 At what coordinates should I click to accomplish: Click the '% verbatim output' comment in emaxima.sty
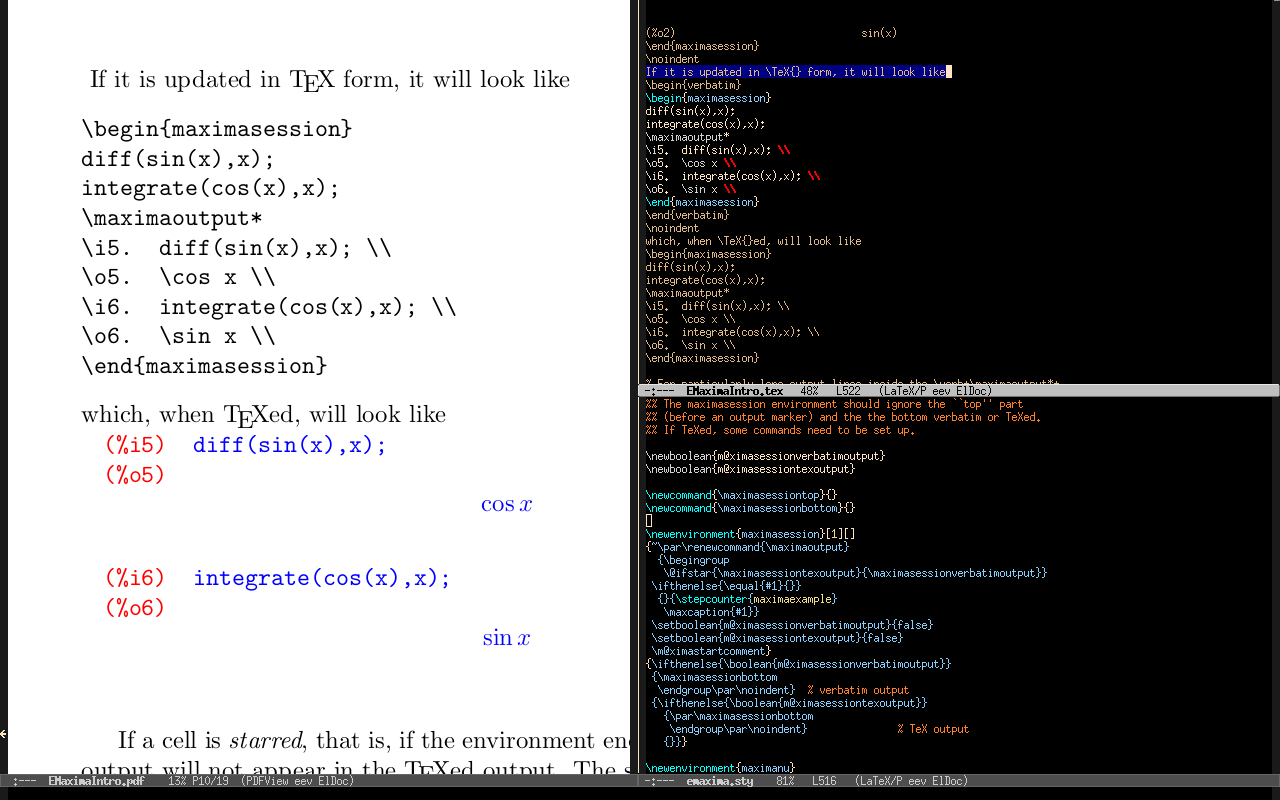pyautogui.click(x=858, y=690)
